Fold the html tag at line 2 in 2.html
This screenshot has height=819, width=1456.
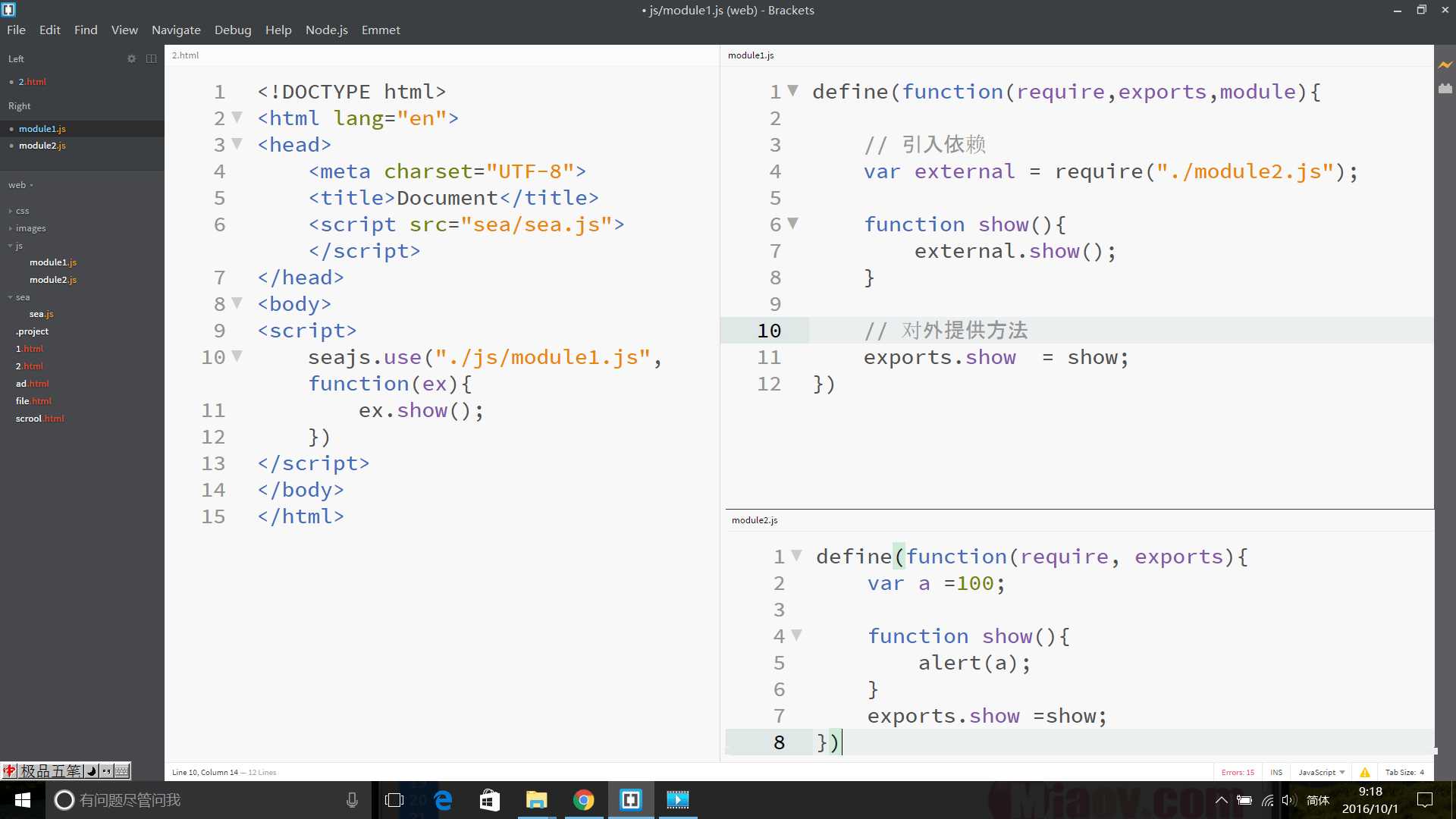pyautogui.click(x=237, y=118)
